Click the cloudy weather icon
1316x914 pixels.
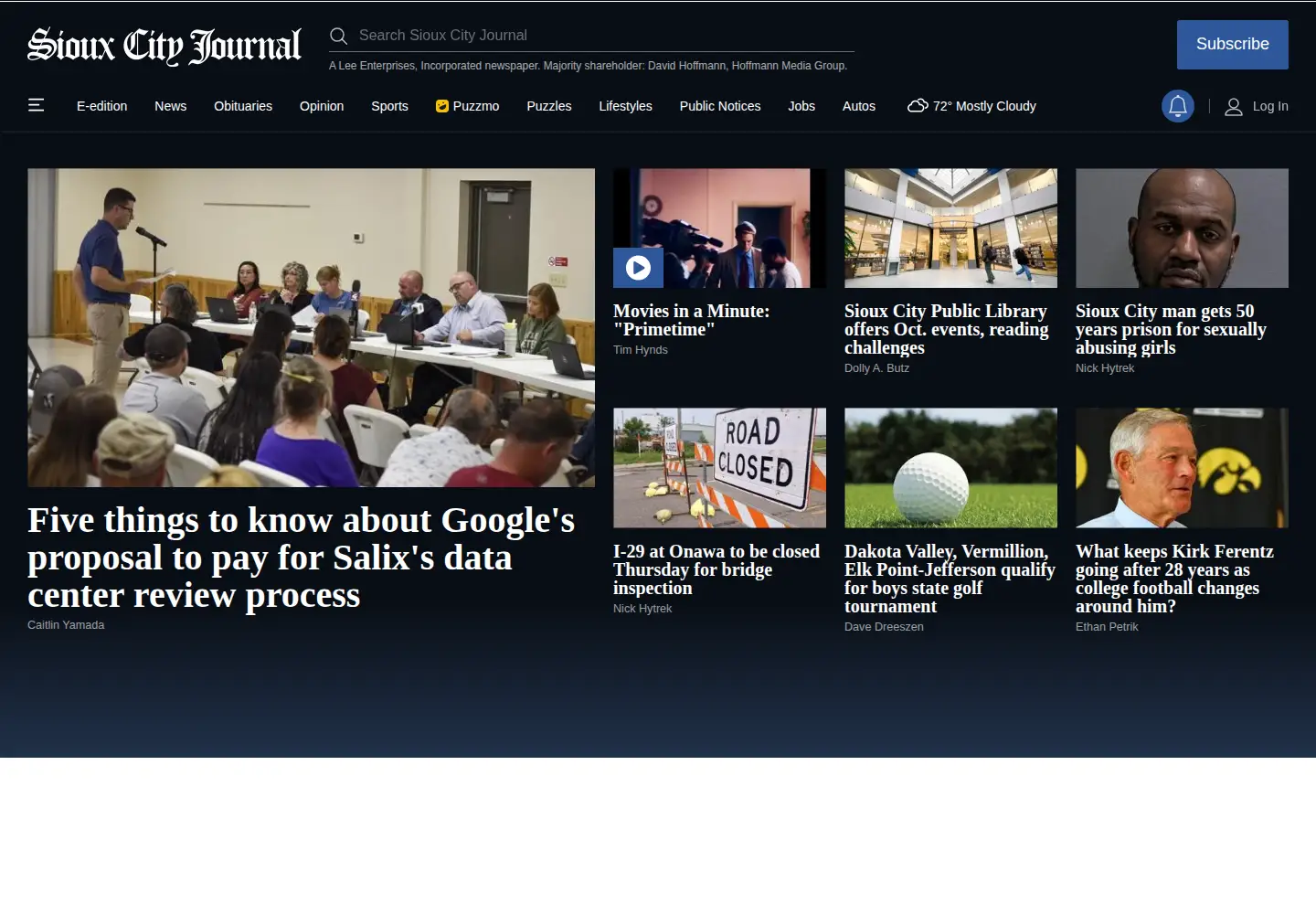[x=918, y=106]
